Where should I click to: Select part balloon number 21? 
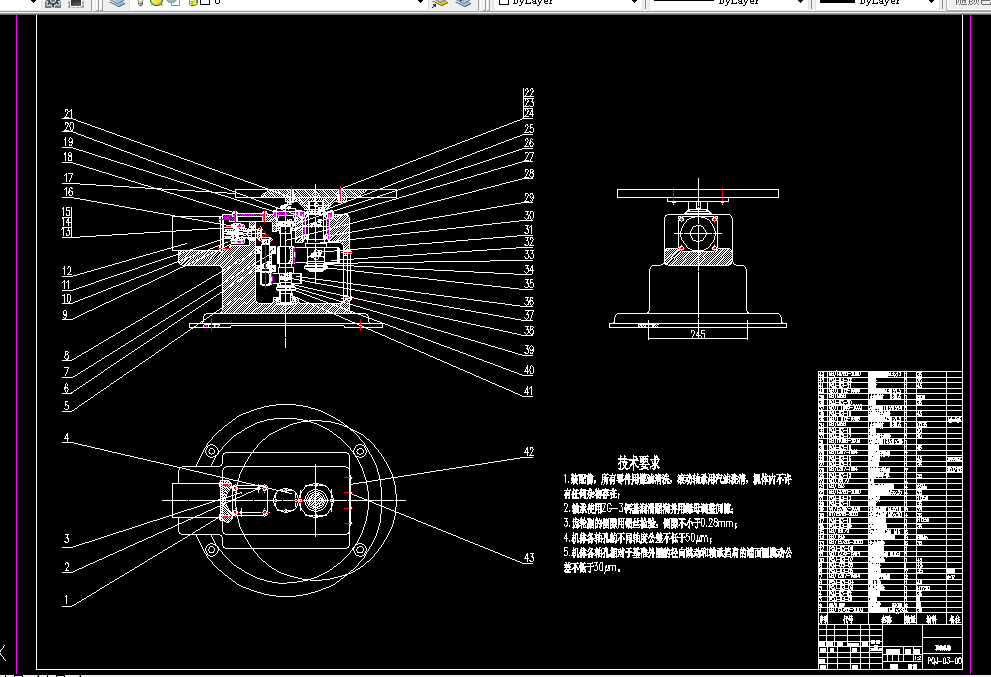click(68, 114)
